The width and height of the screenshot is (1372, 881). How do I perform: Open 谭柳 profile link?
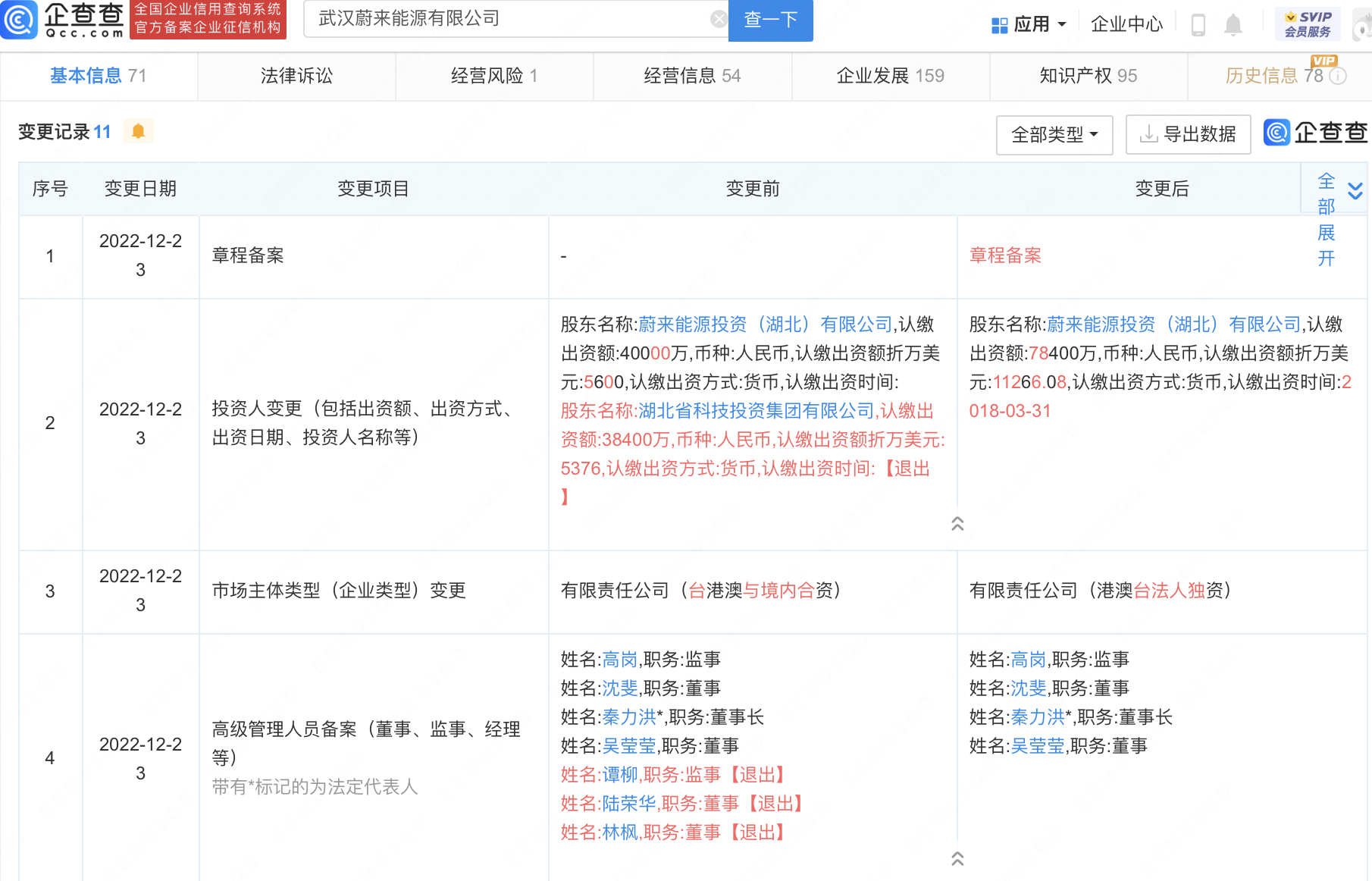(619, 775)
